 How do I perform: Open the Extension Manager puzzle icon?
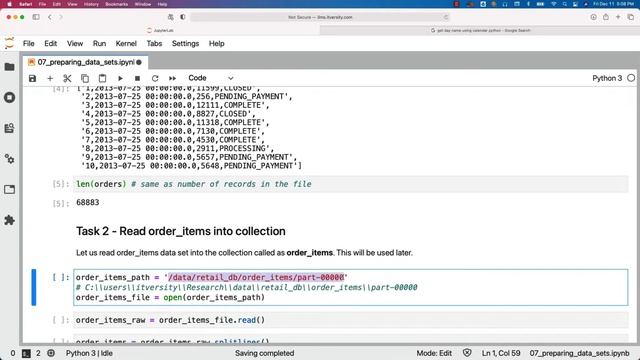[x=9, y=220]
